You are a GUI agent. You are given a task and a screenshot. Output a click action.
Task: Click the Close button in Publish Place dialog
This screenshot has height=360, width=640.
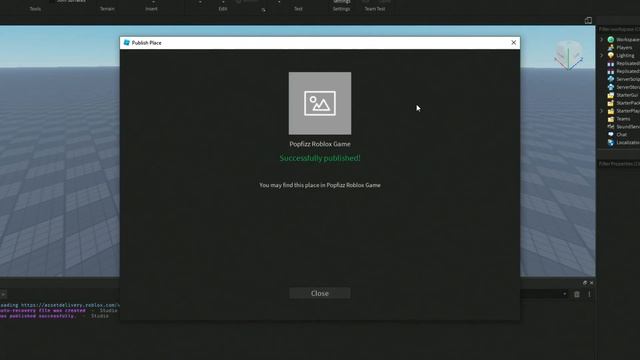(x=320, y=293)
